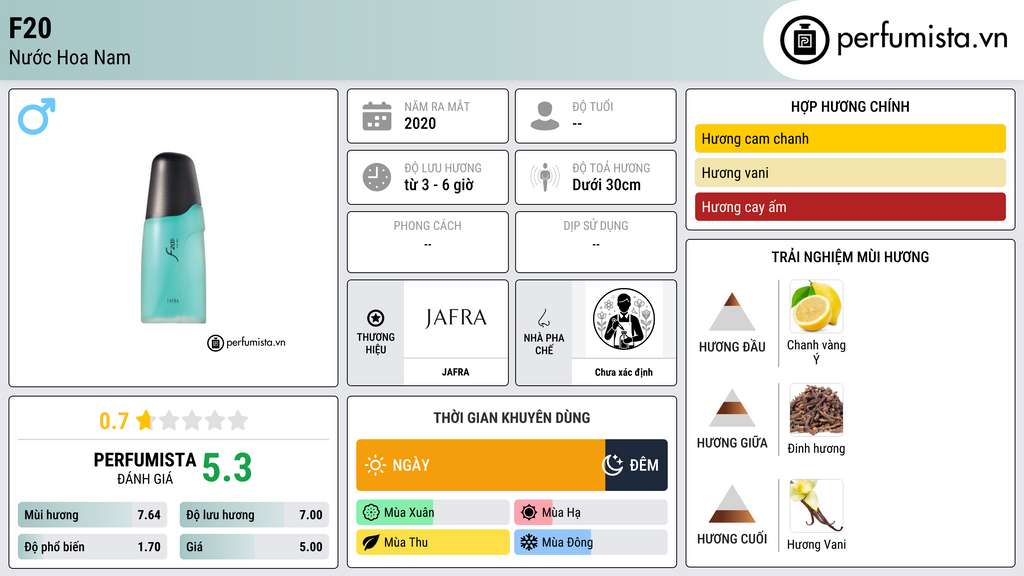Click the flower icon for Mùa Xuân

tap(371, 513)
